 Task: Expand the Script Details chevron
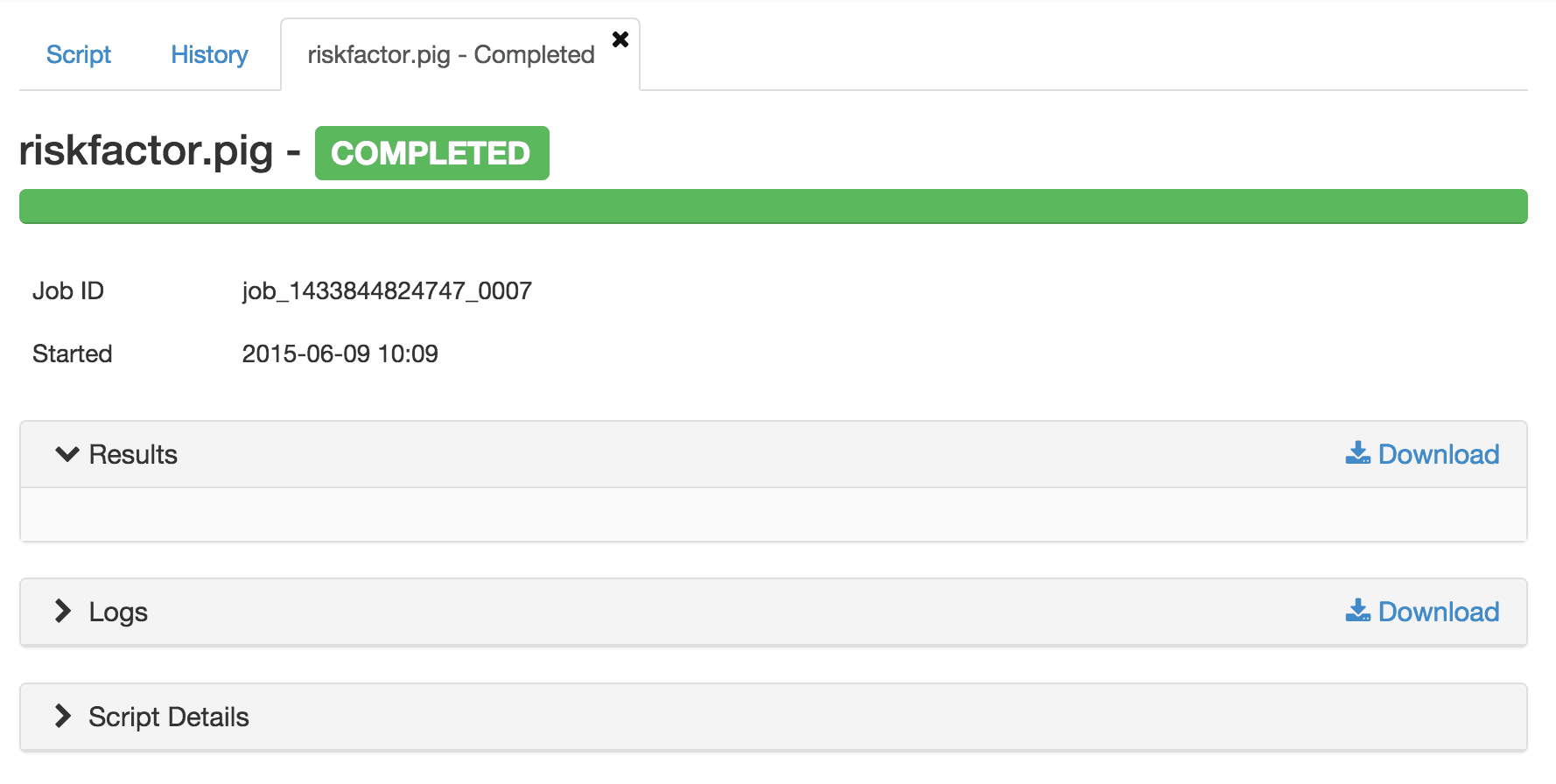click(x=63, y=716)
